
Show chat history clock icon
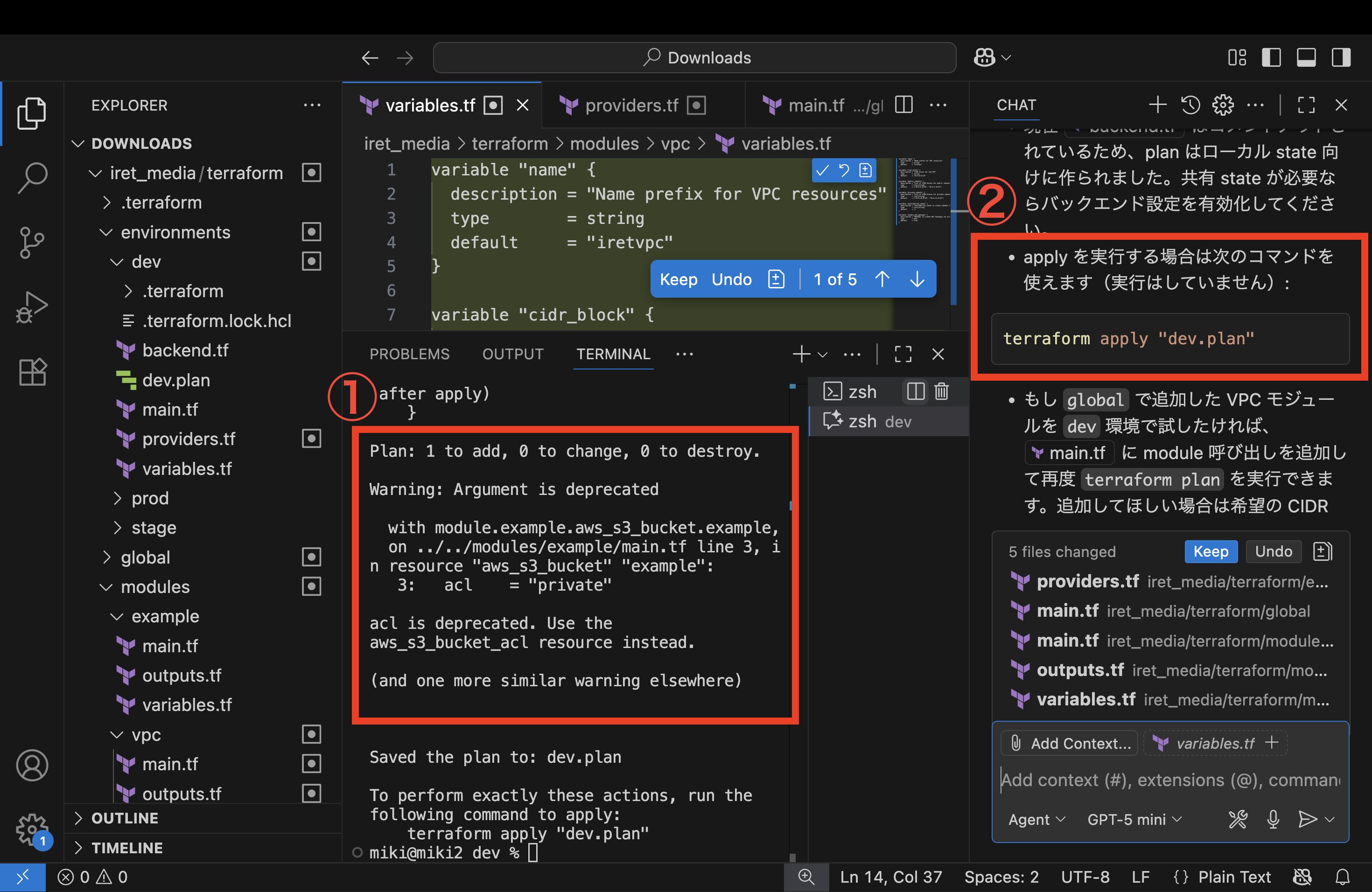tap(1190, 105)
